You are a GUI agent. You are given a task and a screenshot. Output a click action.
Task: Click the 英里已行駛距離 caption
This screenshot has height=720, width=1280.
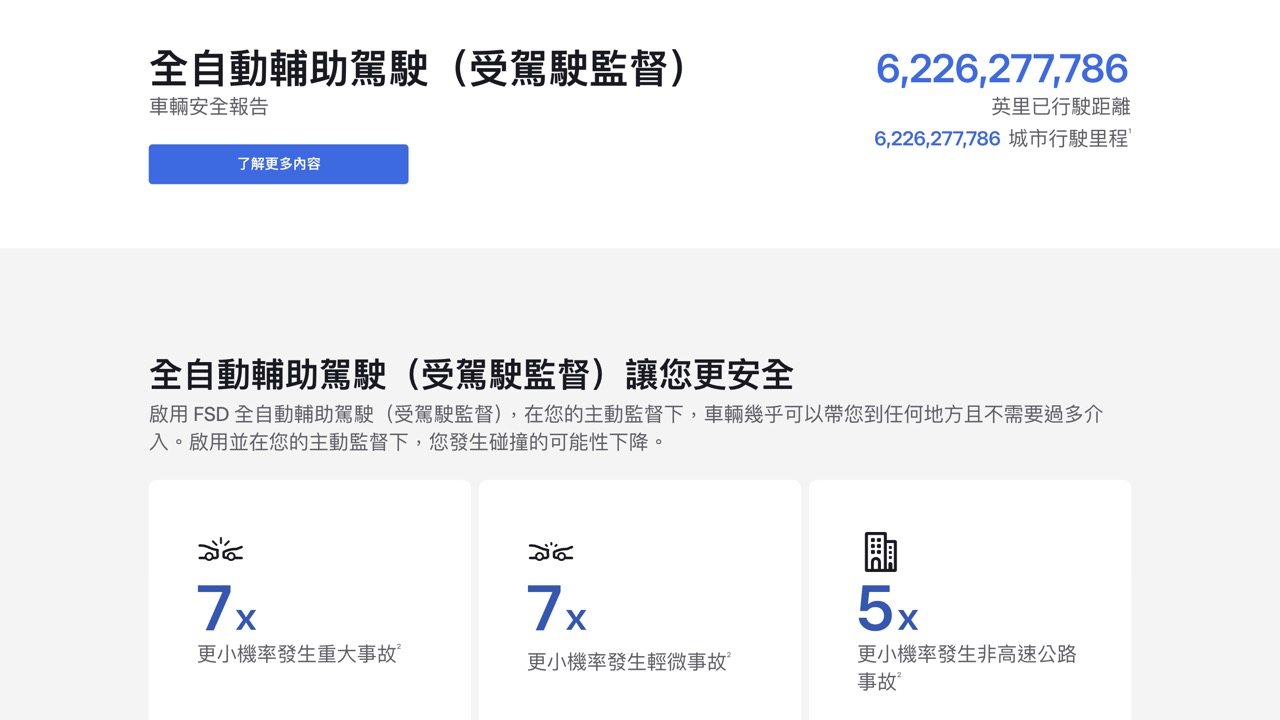click(1060, 106)
